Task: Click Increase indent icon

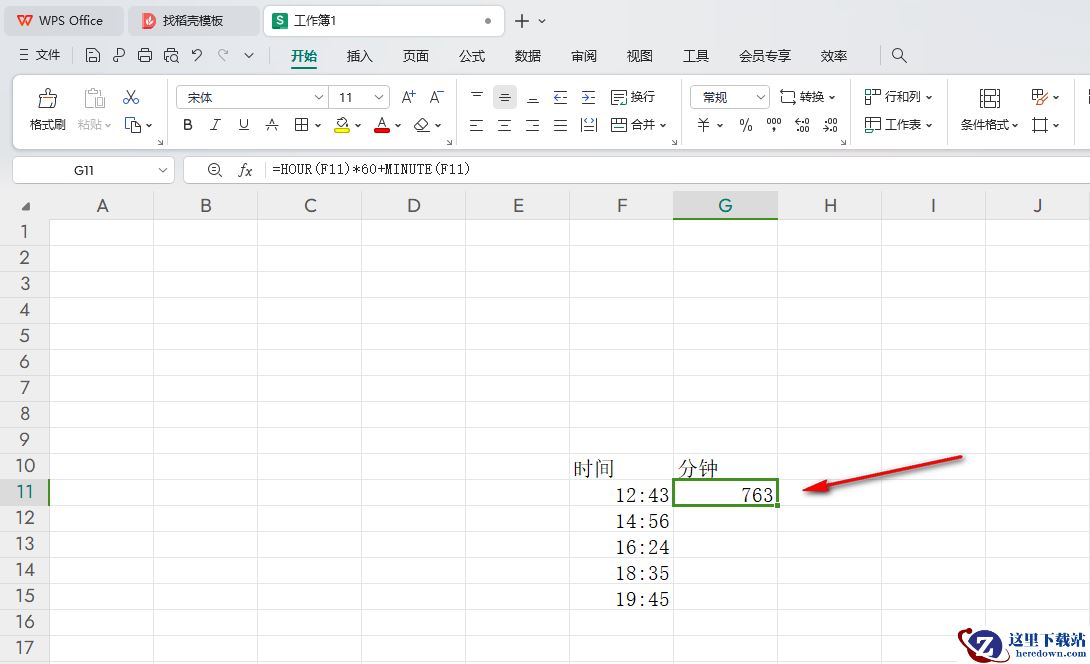Action: pos(588,97)
